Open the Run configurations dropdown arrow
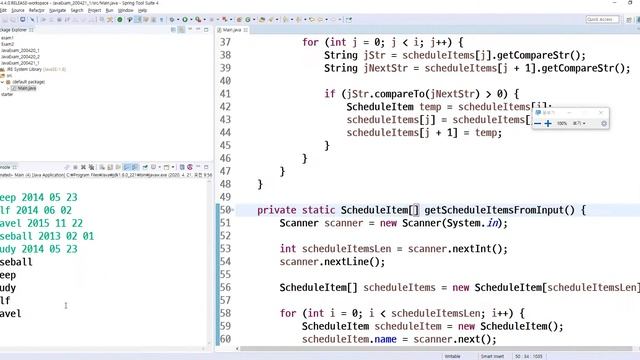Image resolution: width=640 pixels, height=360 pixels. 191,20
